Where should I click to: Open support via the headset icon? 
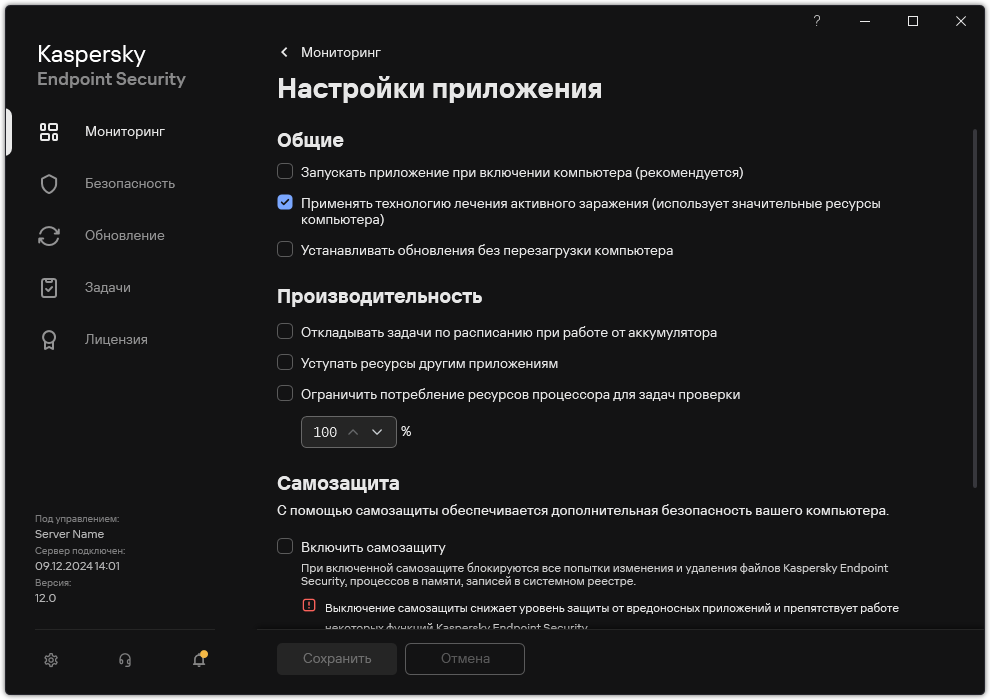coord(125,660)
